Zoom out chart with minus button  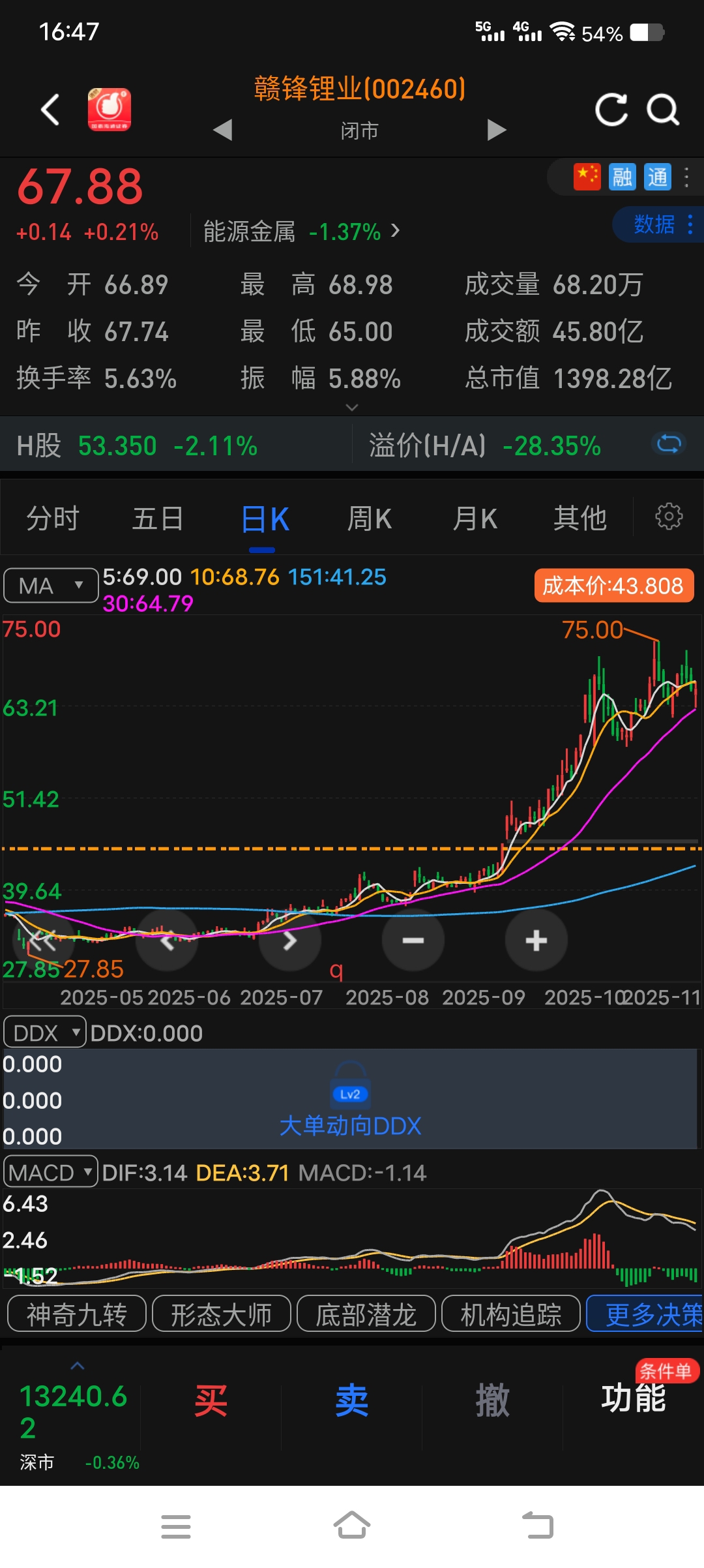[x=413, y=941]
